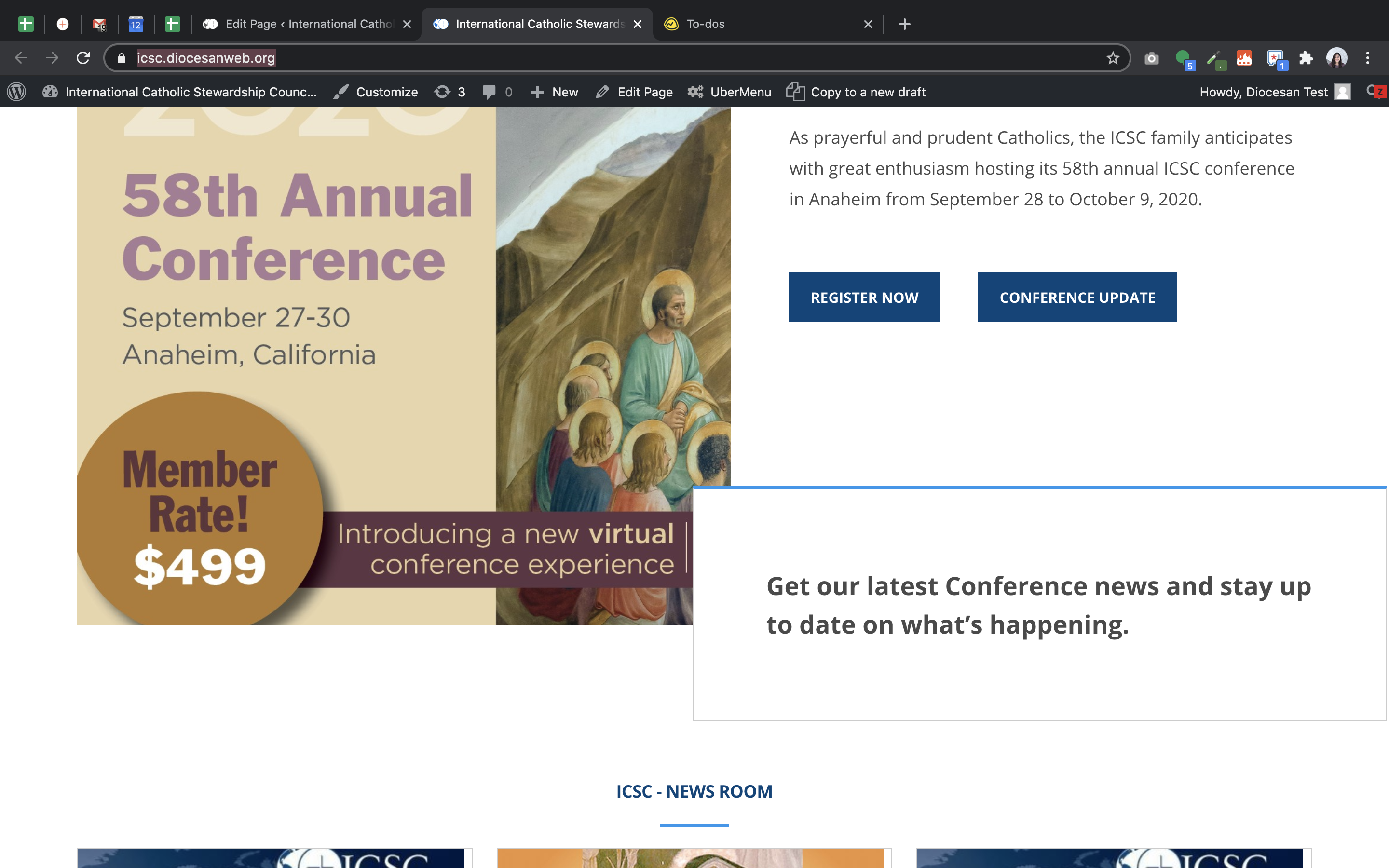Switch to the Edit Page browser tab

coord(299,24)
